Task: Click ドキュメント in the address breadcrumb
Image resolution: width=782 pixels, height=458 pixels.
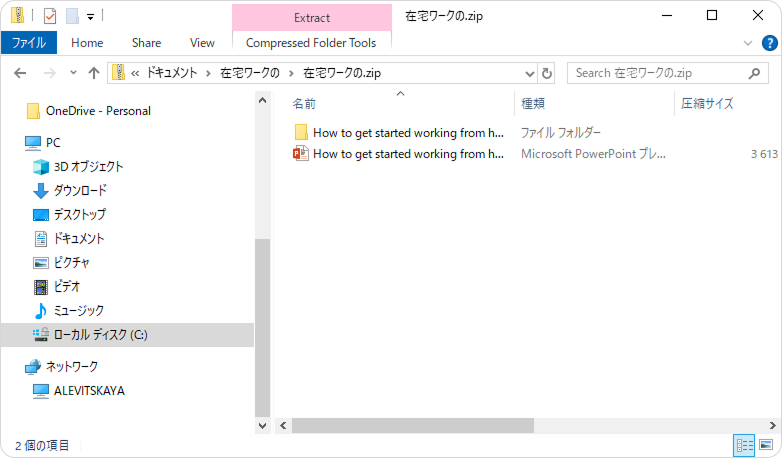Action: tap(173, 73)
